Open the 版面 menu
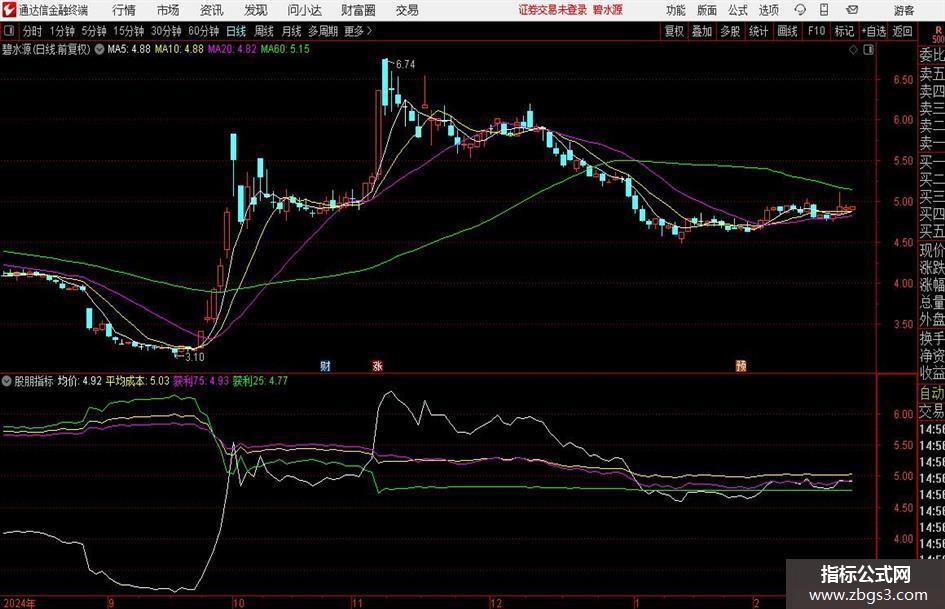The image size is (945, 609). pos(706,10)
